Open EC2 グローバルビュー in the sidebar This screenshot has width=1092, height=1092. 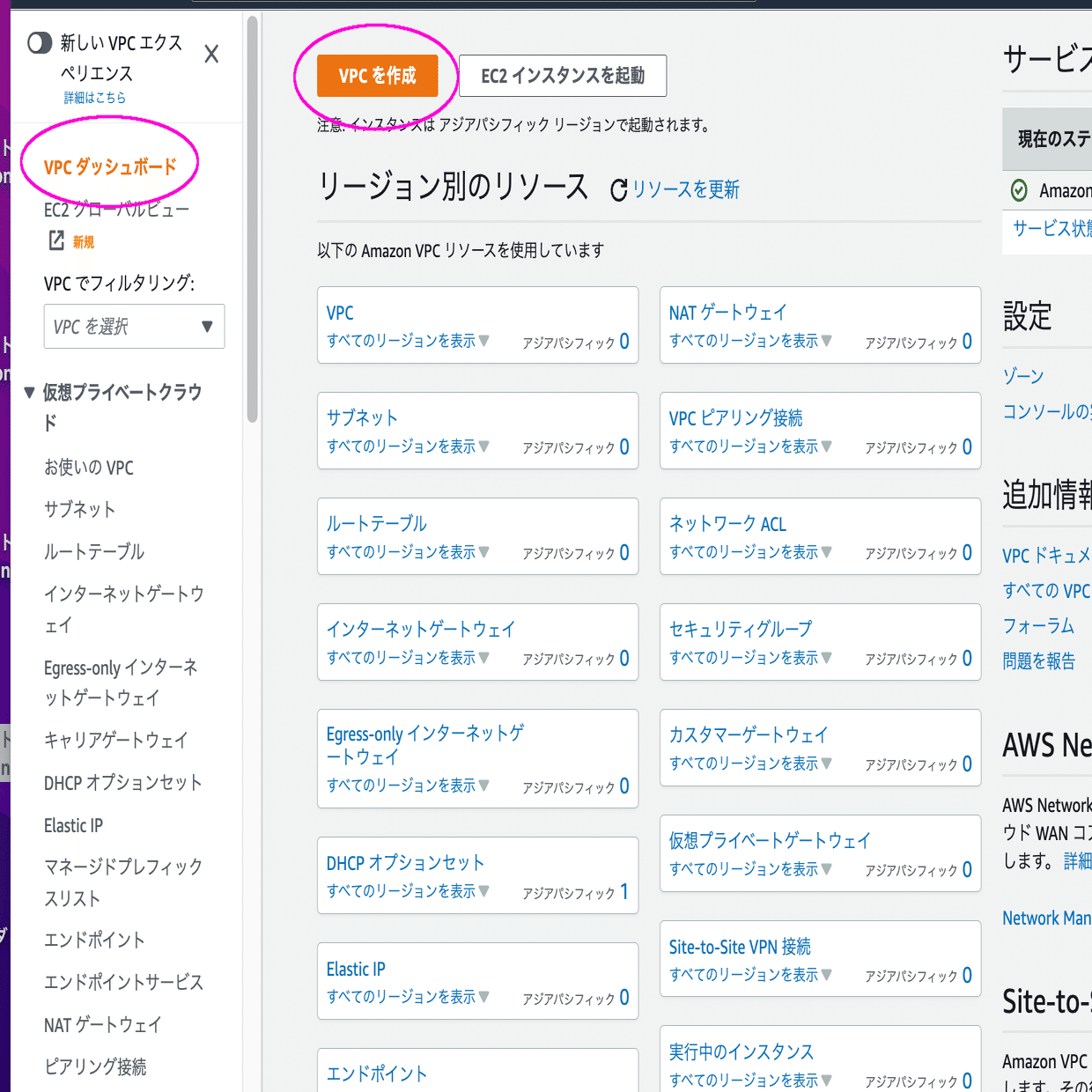pyautogui.click(x=116, y=210)
